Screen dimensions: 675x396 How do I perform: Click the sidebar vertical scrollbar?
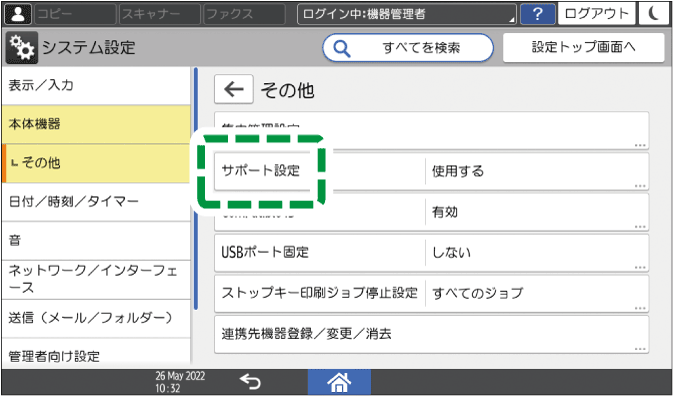(195, 189)
